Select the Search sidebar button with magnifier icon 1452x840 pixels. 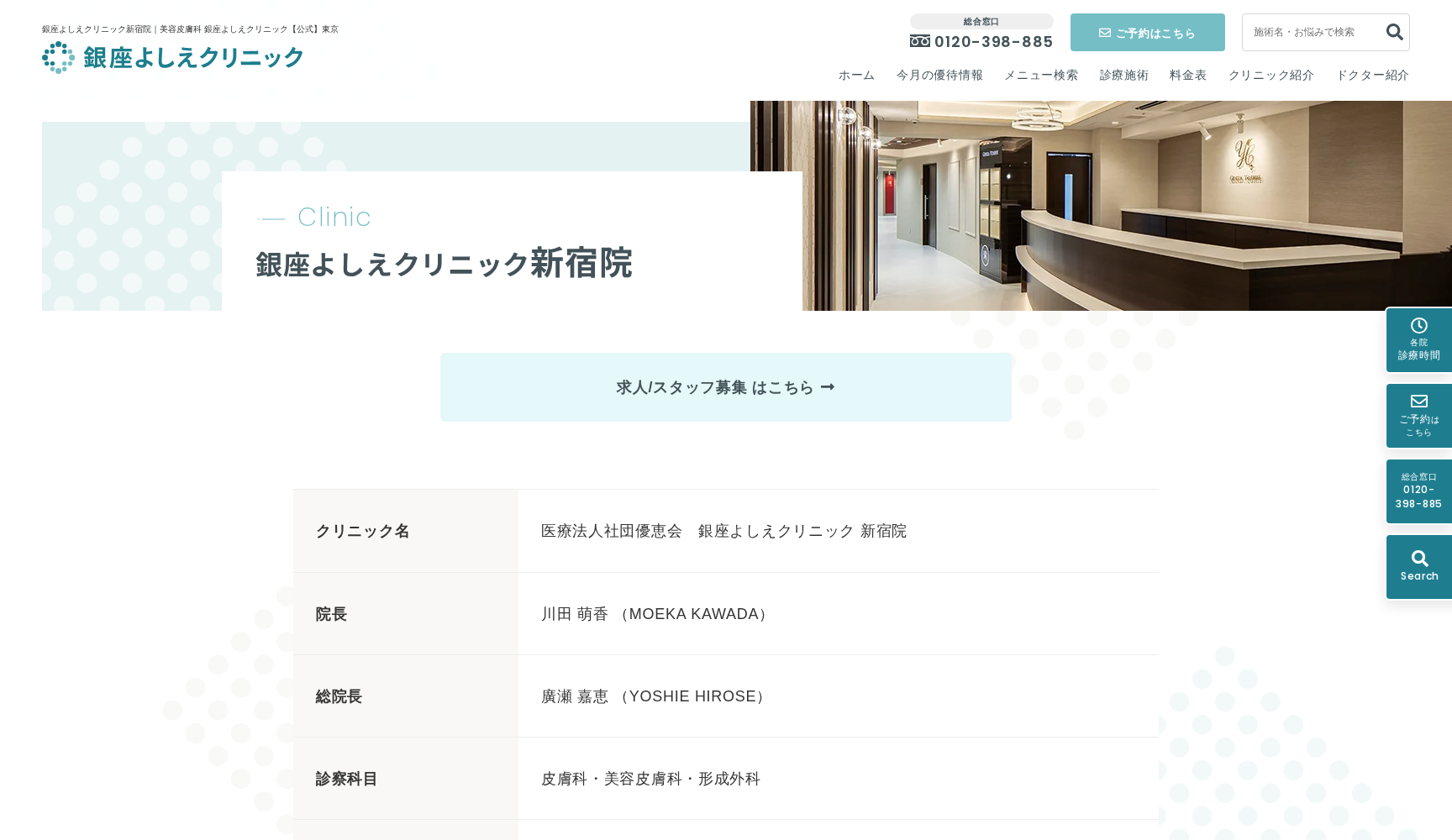click(x=1418, y=566)
